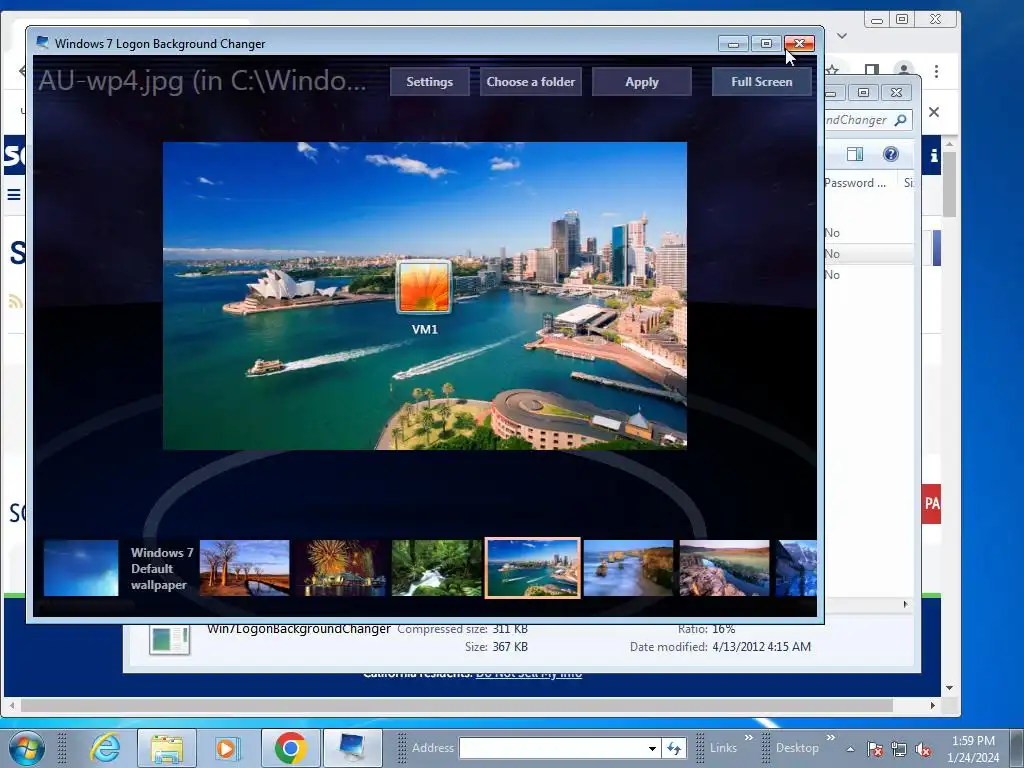The width and height of the screenshot is (1024, 768).
Task: Choose the rocky river gorge wallpaper thumbnail
Action: pyautogui.click(x=724, y=568)
